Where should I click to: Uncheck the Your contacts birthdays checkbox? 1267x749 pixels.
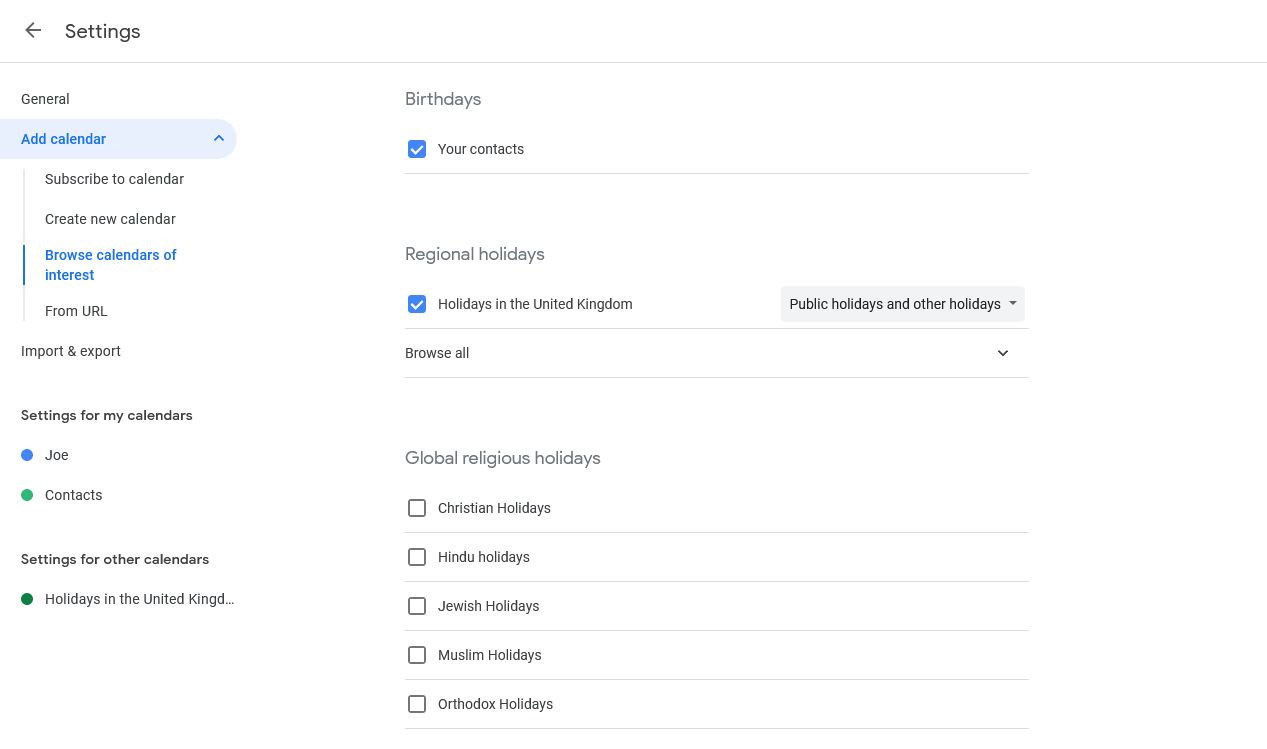coord(417,149)
